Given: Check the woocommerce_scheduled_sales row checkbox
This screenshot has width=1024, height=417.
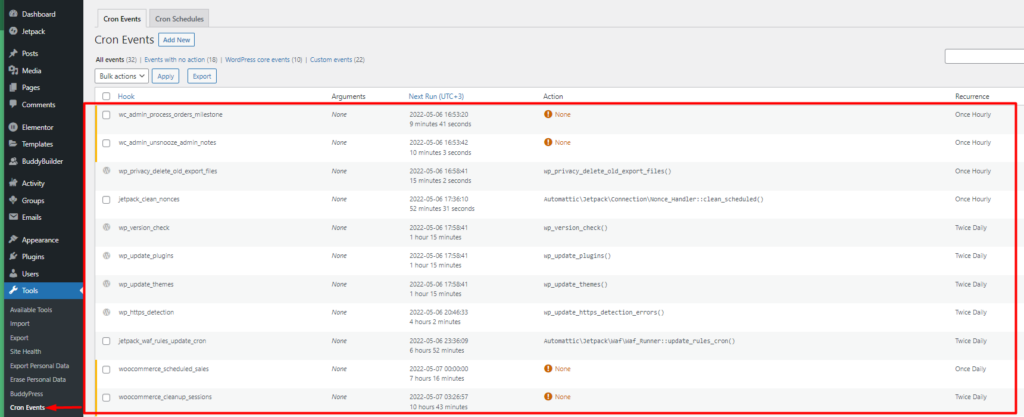Looking at the screenshot, I should tap(106, 369).
